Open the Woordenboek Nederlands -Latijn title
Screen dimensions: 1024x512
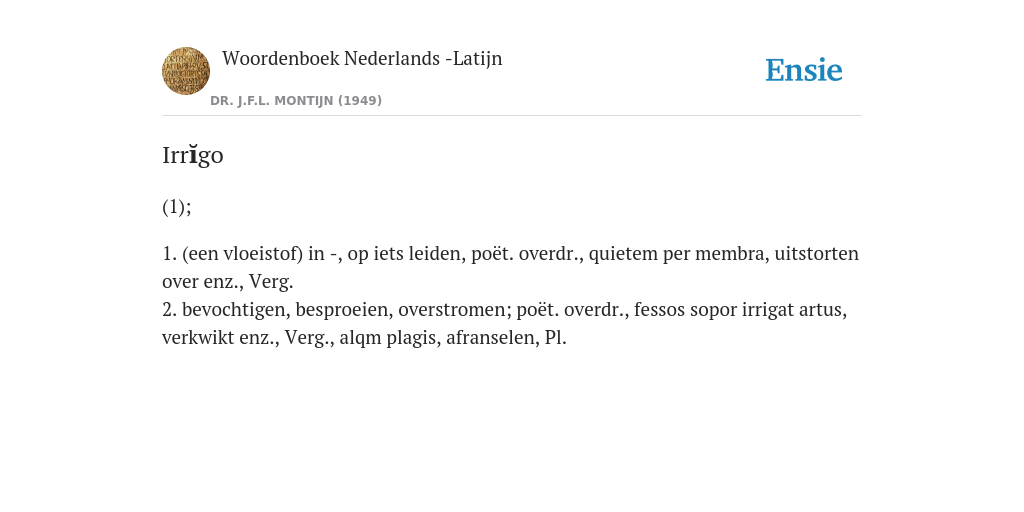coord(362,59)
